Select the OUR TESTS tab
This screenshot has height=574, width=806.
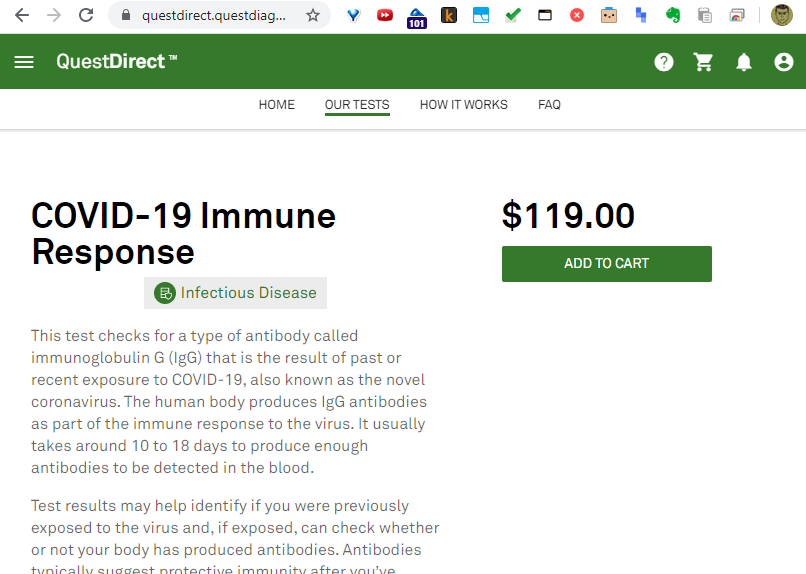357,104
